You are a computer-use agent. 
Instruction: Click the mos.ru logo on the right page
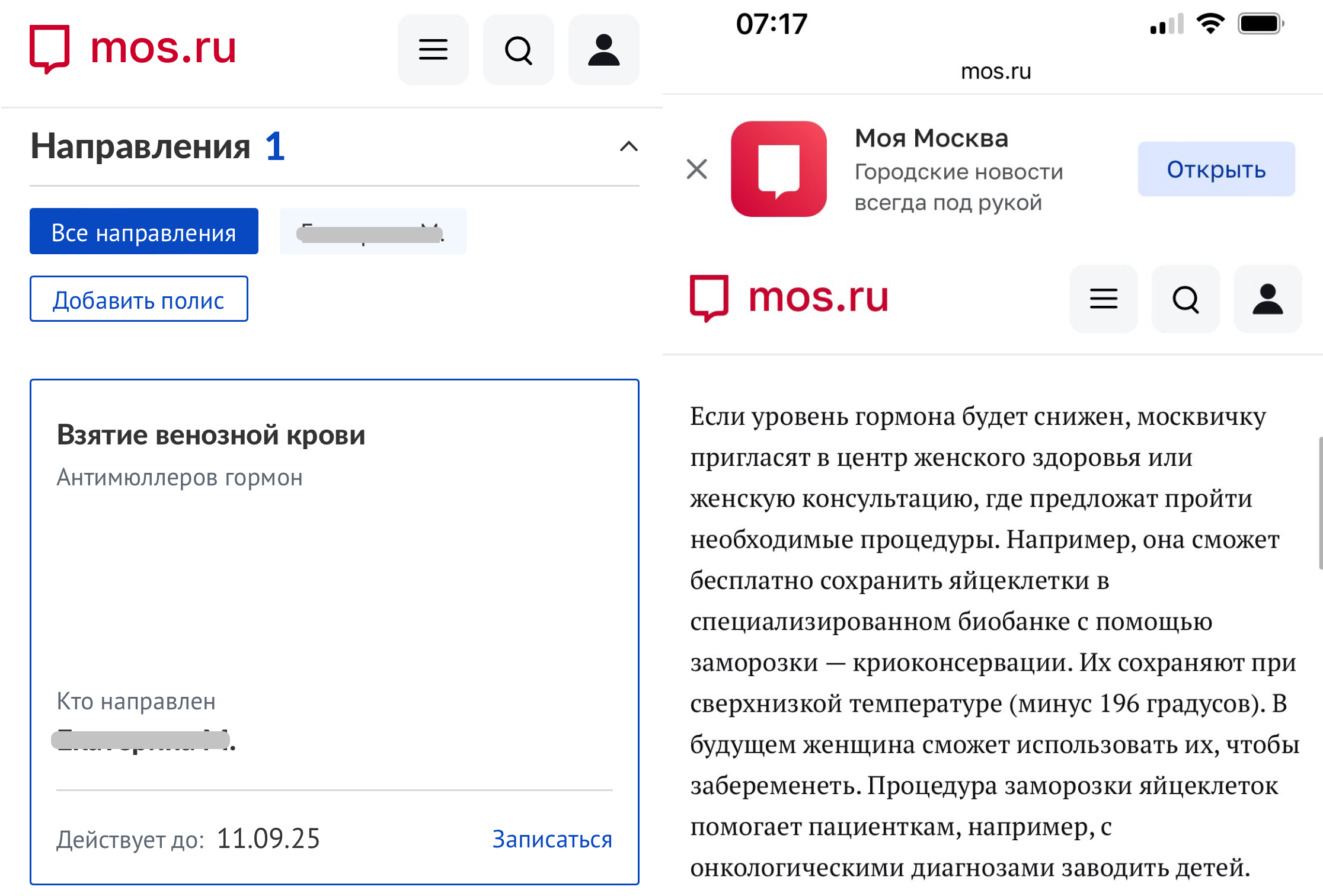(x=788, y=298)
